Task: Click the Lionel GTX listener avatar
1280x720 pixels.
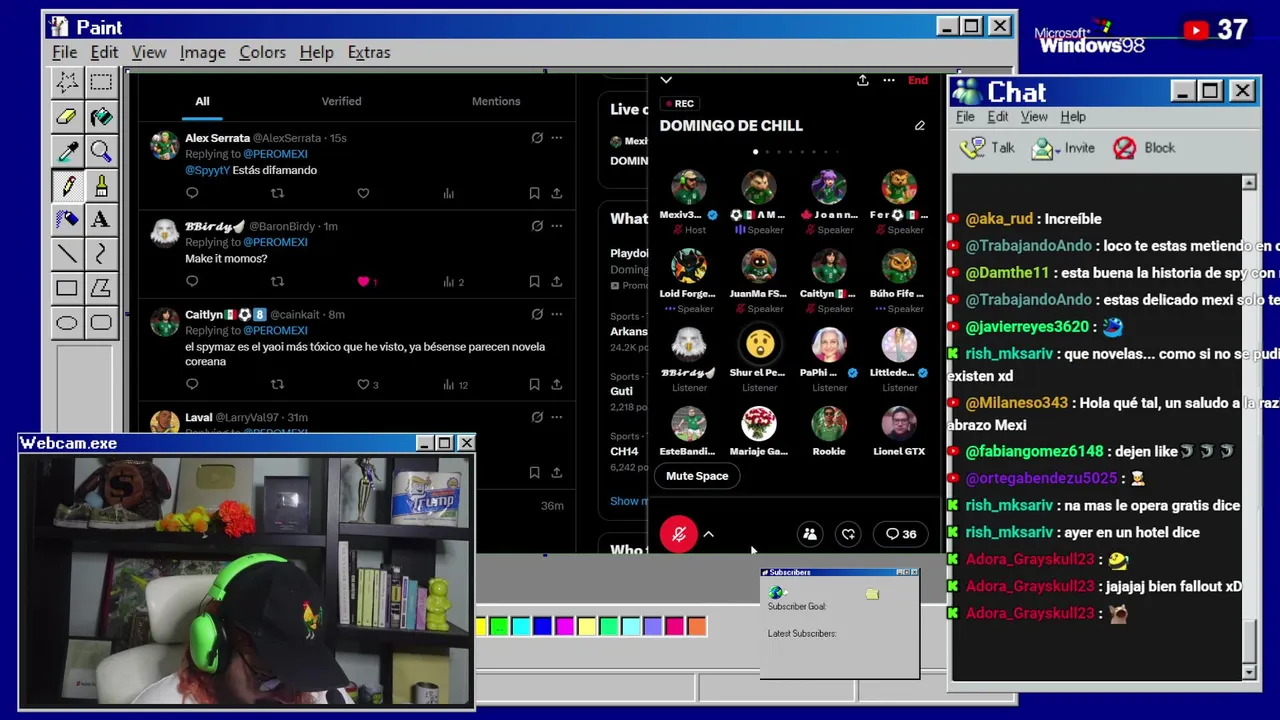Action: click(x=899, y=424)
